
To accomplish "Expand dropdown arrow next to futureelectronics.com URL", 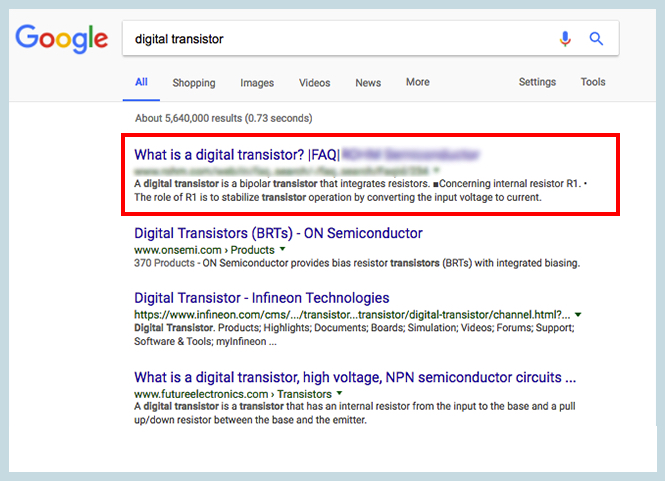I will 339,394.
